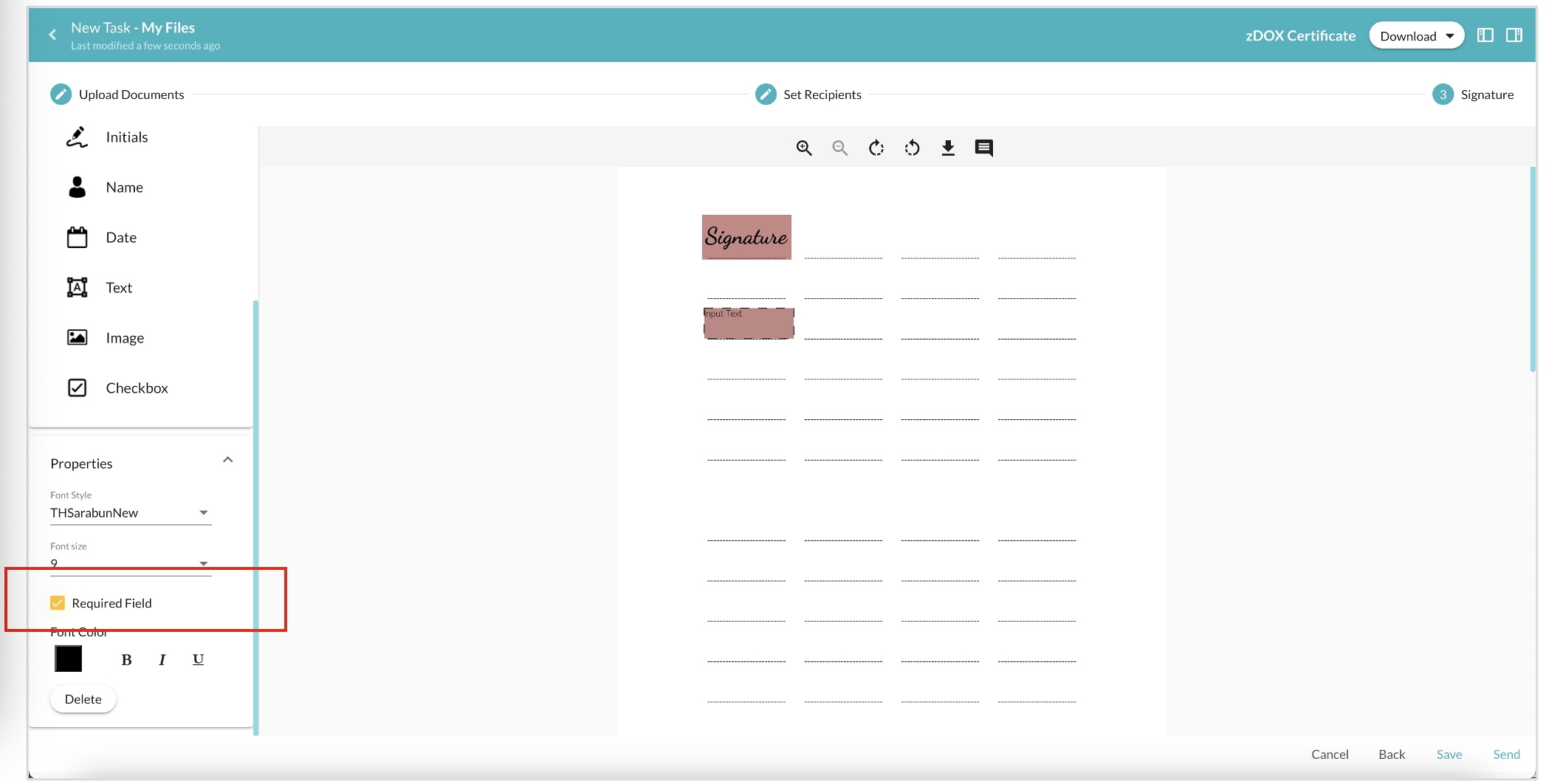Save the task
1546x784 pixels.
pos(1449,754)
